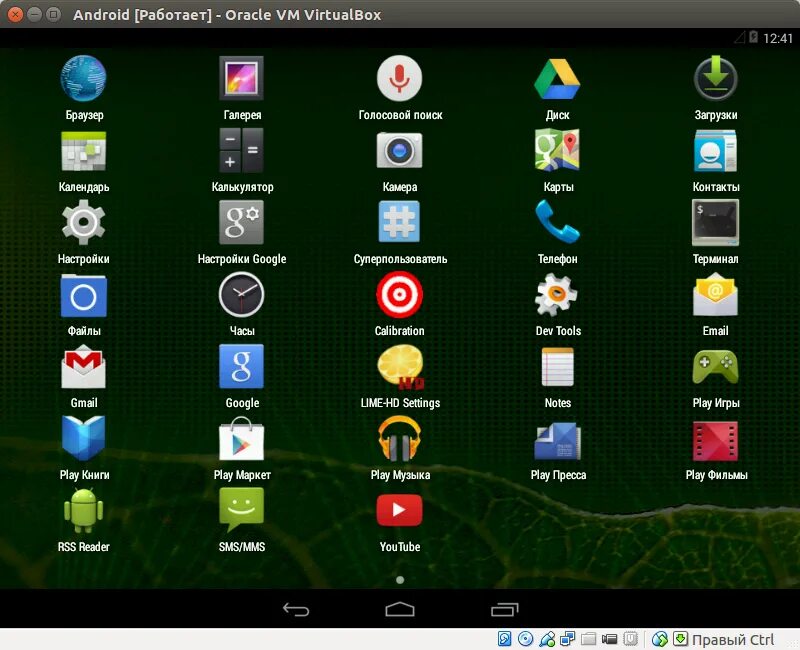800x650 pixels.
Task: Click VirtualBox CPU virtualization status icon
Action: point(631,639)
